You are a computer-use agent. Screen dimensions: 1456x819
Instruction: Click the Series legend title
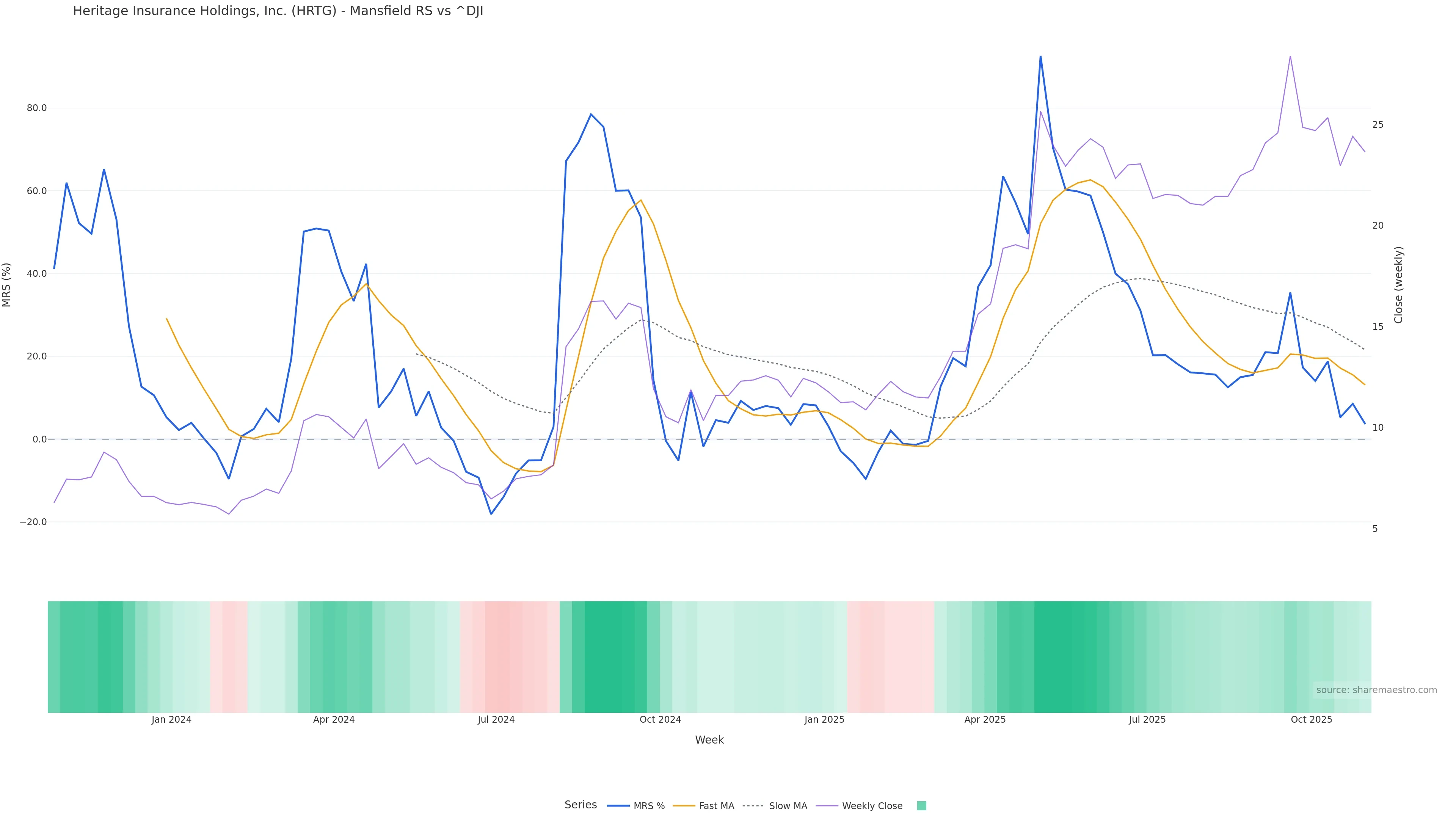581,805
